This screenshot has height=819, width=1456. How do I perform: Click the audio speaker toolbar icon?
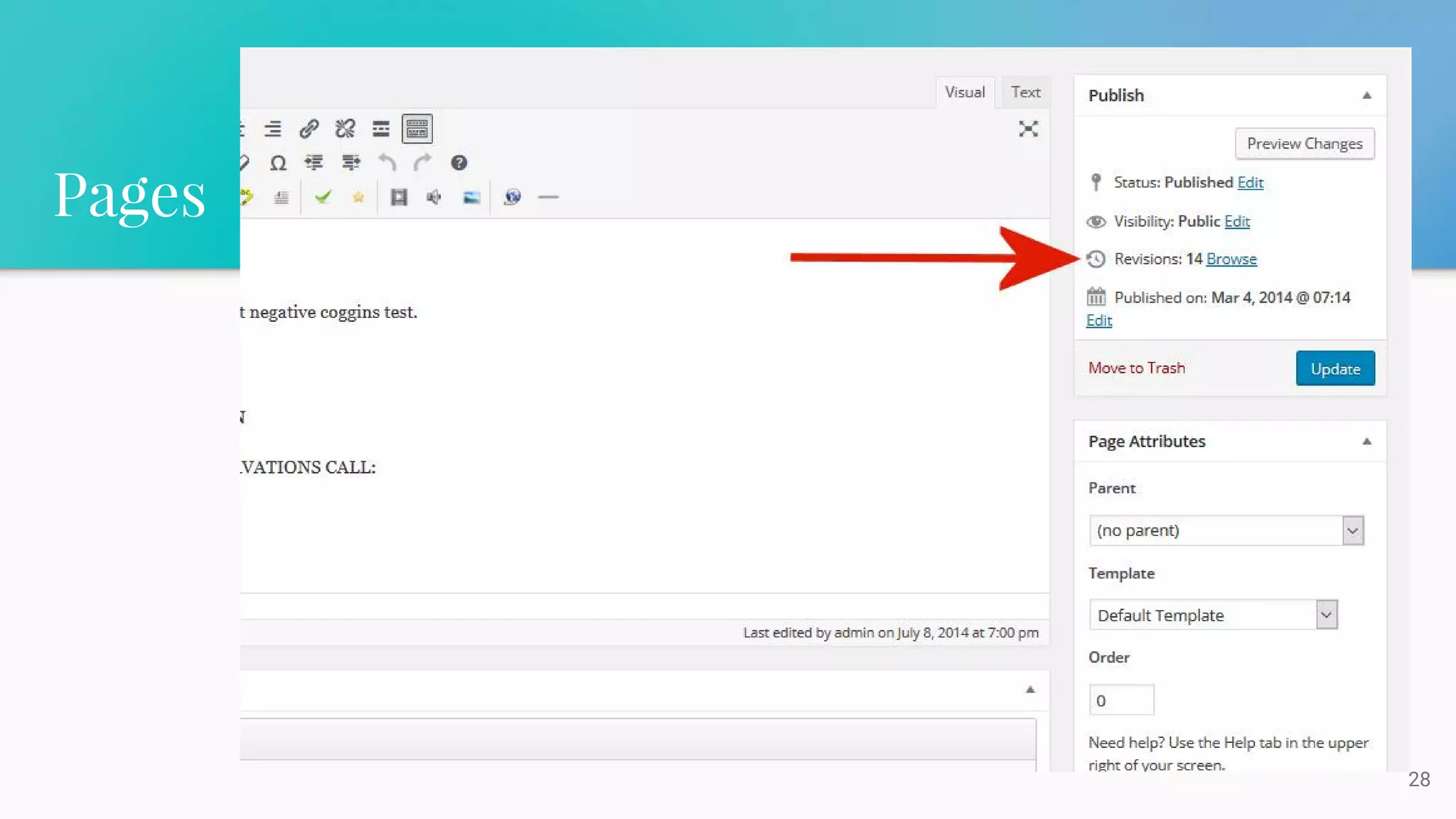coord(434,197)
